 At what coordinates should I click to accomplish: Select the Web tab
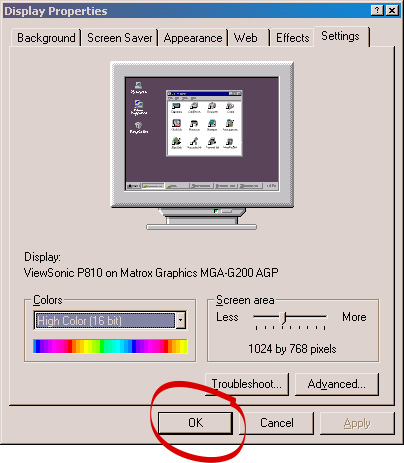click(x=246, y=38)
